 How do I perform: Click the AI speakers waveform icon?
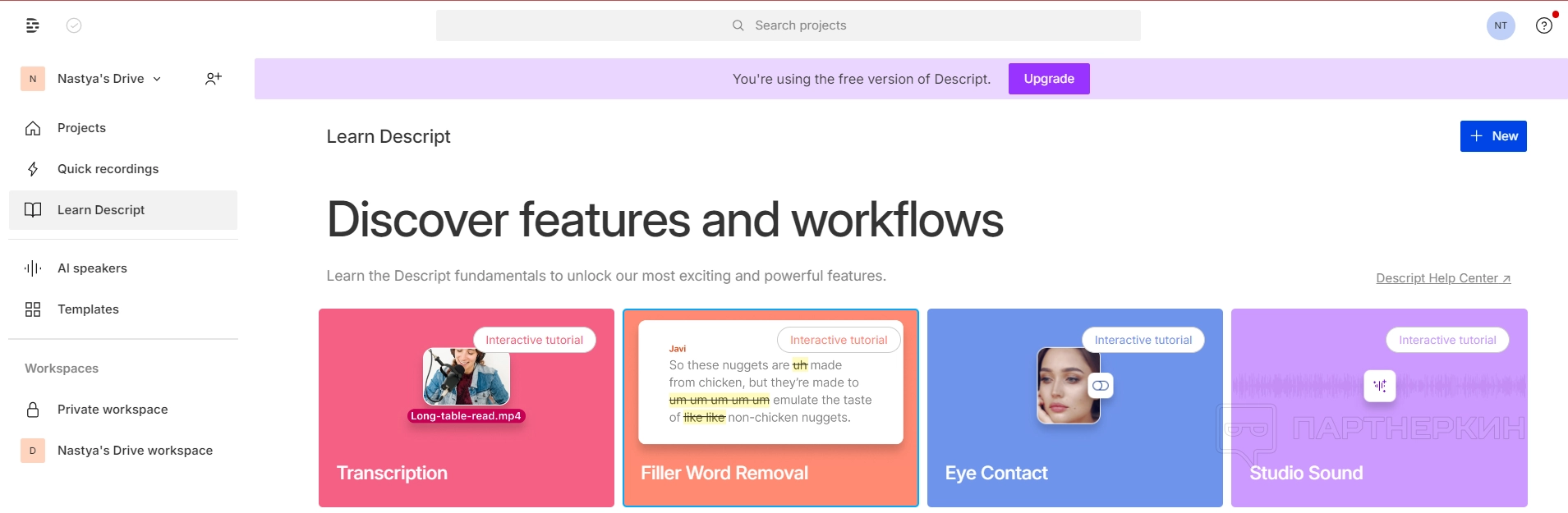pyautogui.click(x=33, y=268)
